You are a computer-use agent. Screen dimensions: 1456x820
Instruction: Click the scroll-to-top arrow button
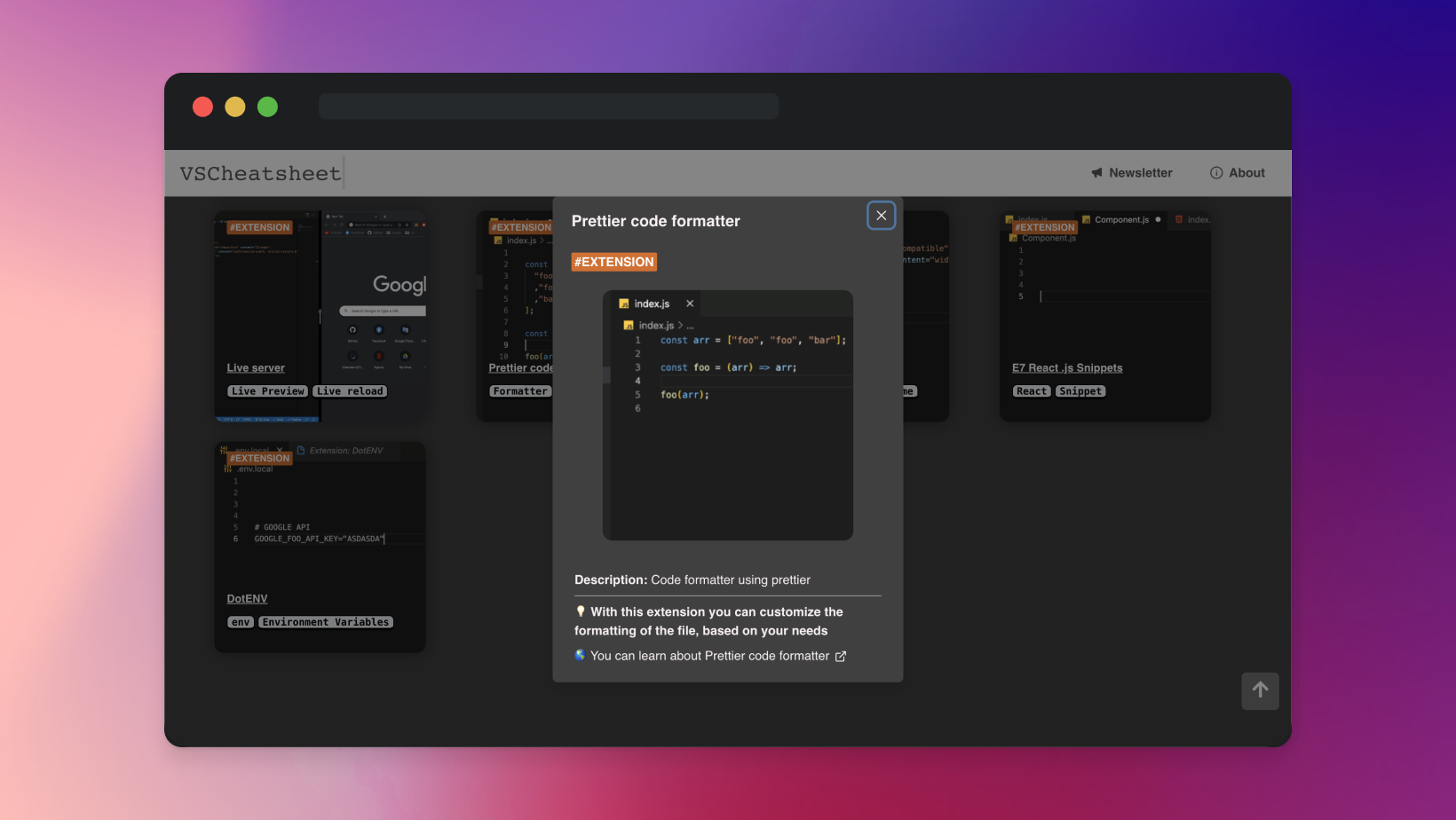point(1260,690)
